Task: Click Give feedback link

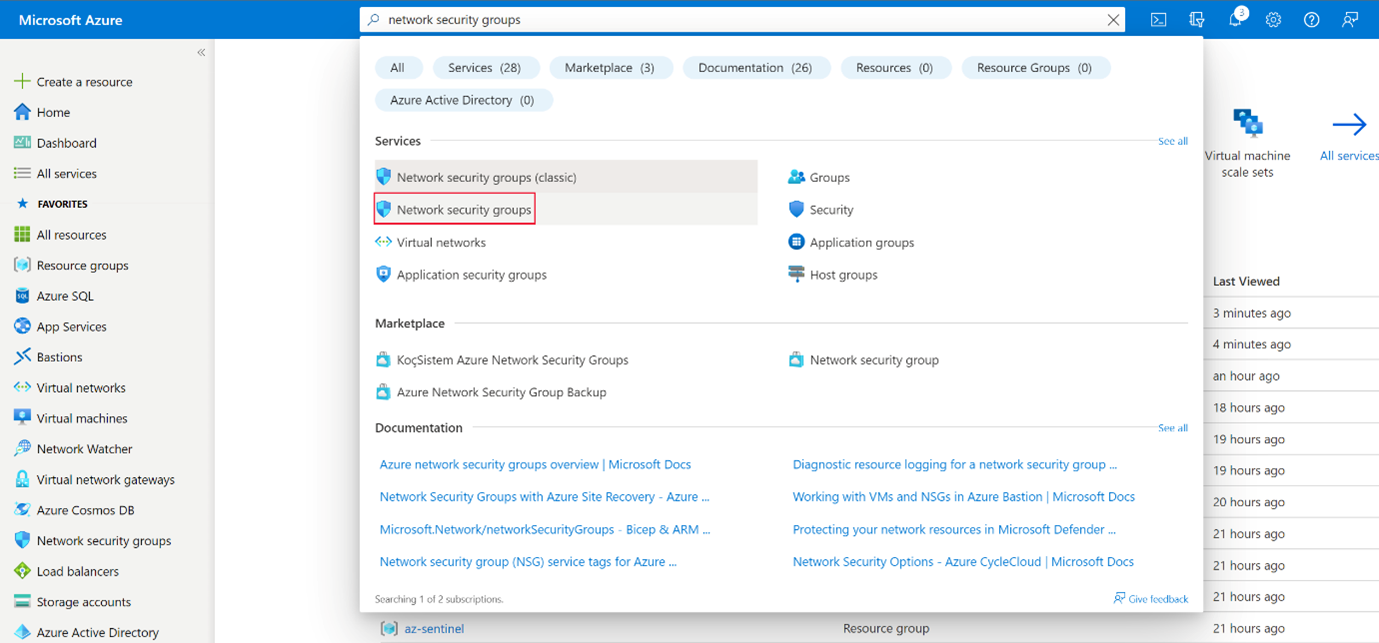Action: coord(1151,599)
